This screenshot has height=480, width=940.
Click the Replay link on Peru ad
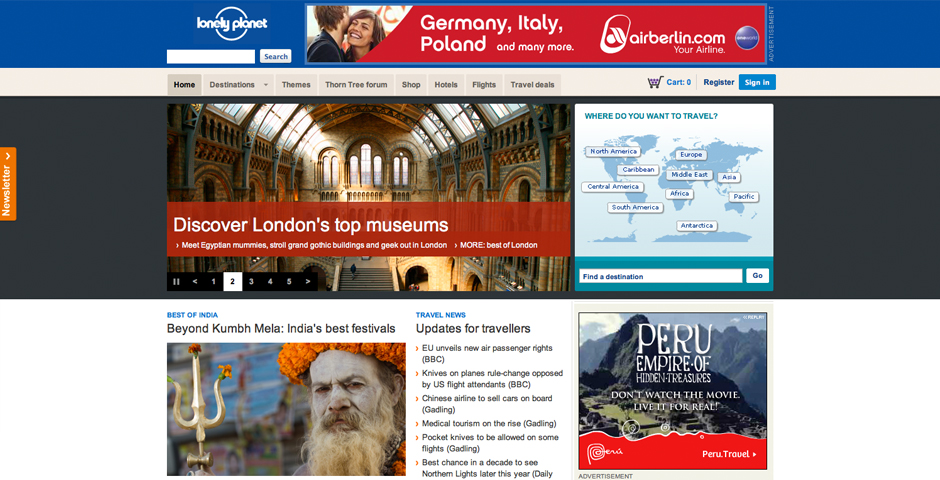click(x=754, y=317)
